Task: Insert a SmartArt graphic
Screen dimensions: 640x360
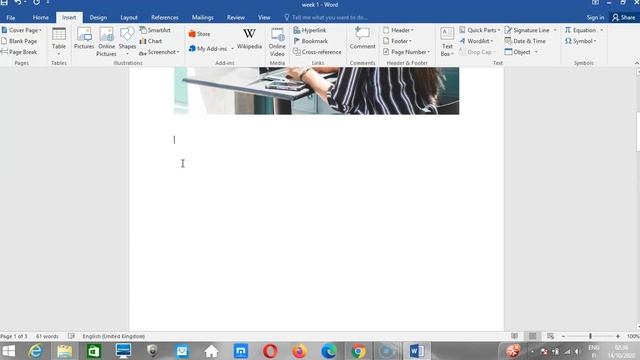Action: (155, 30)
